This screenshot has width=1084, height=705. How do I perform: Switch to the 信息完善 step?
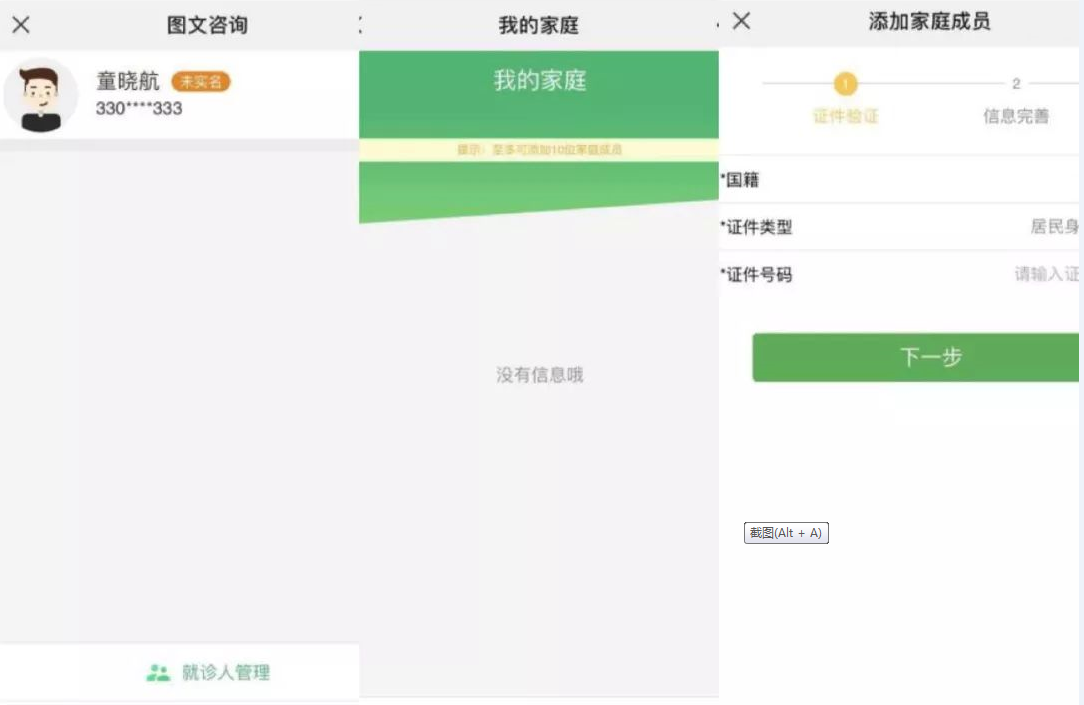(x=1016, y=116)
